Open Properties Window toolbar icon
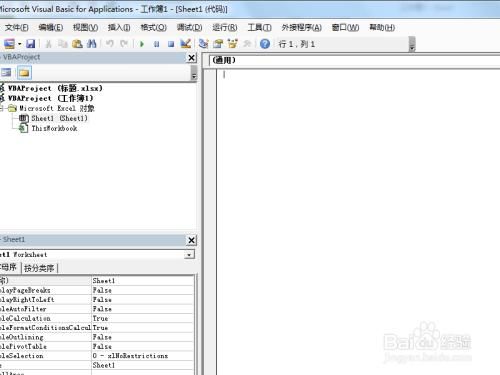This screenshot has width=500, height=375. [218, 44]
